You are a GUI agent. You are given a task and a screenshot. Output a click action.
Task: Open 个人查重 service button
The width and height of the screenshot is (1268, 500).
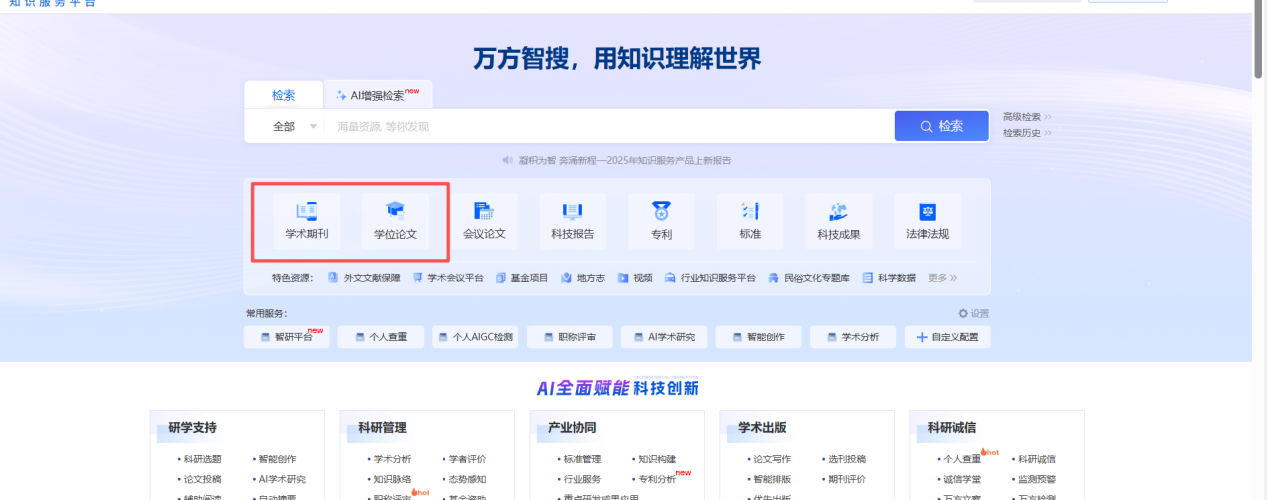pos(380,337)
